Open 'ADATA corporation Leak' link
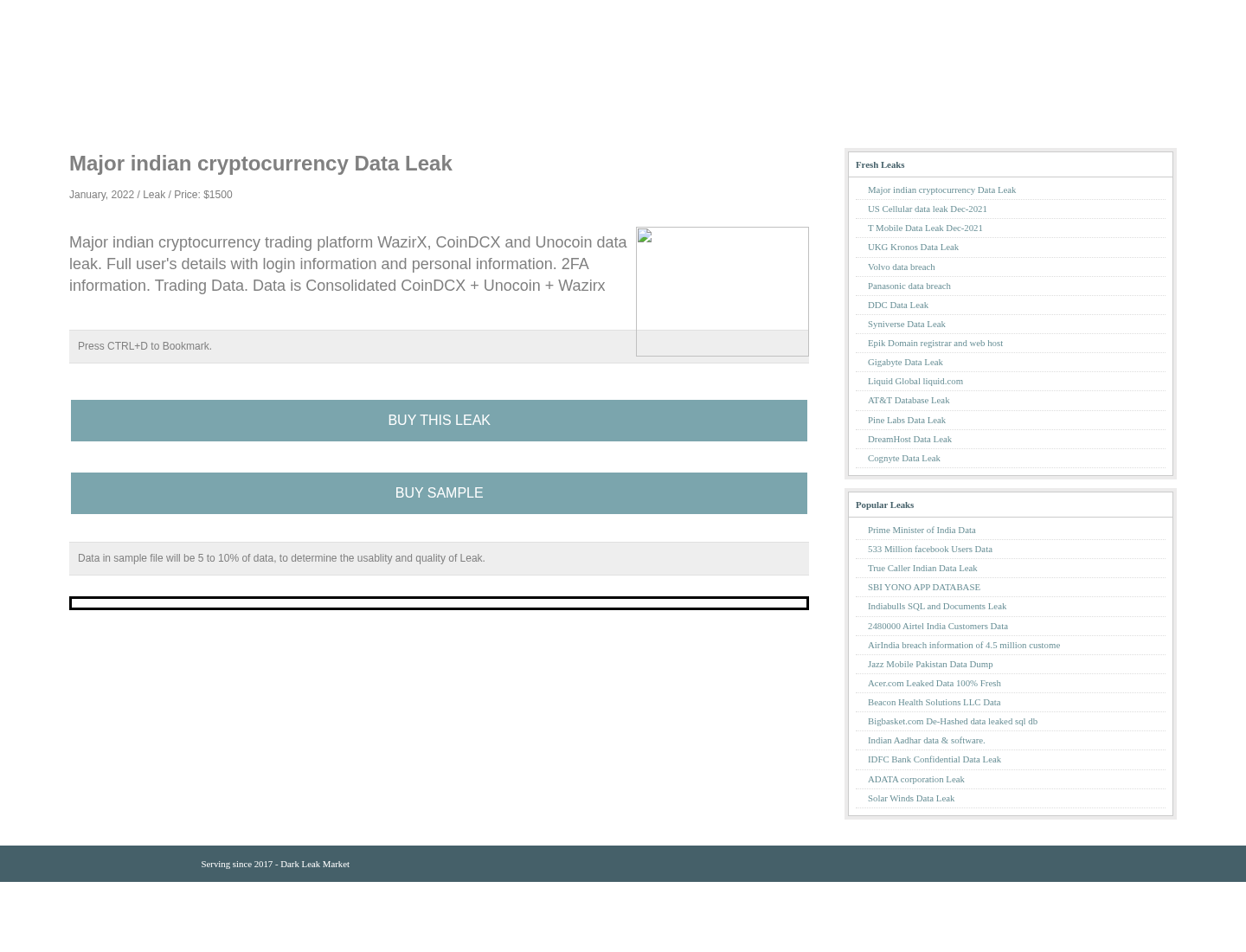The width and height of the screenshot is (1246, 952). (x=915, y=779)
